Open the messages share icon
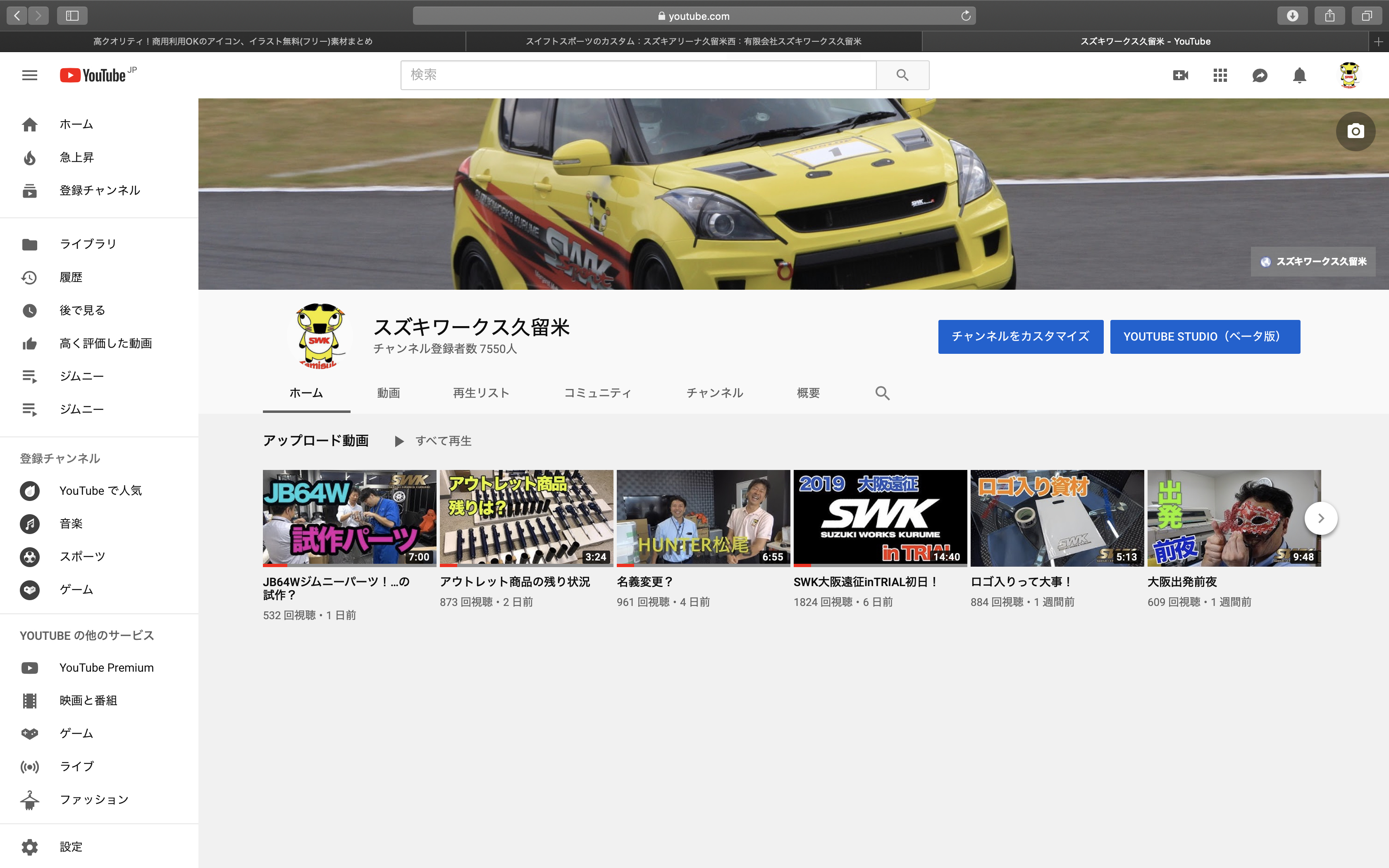1389x868 pixels. 1259,75
